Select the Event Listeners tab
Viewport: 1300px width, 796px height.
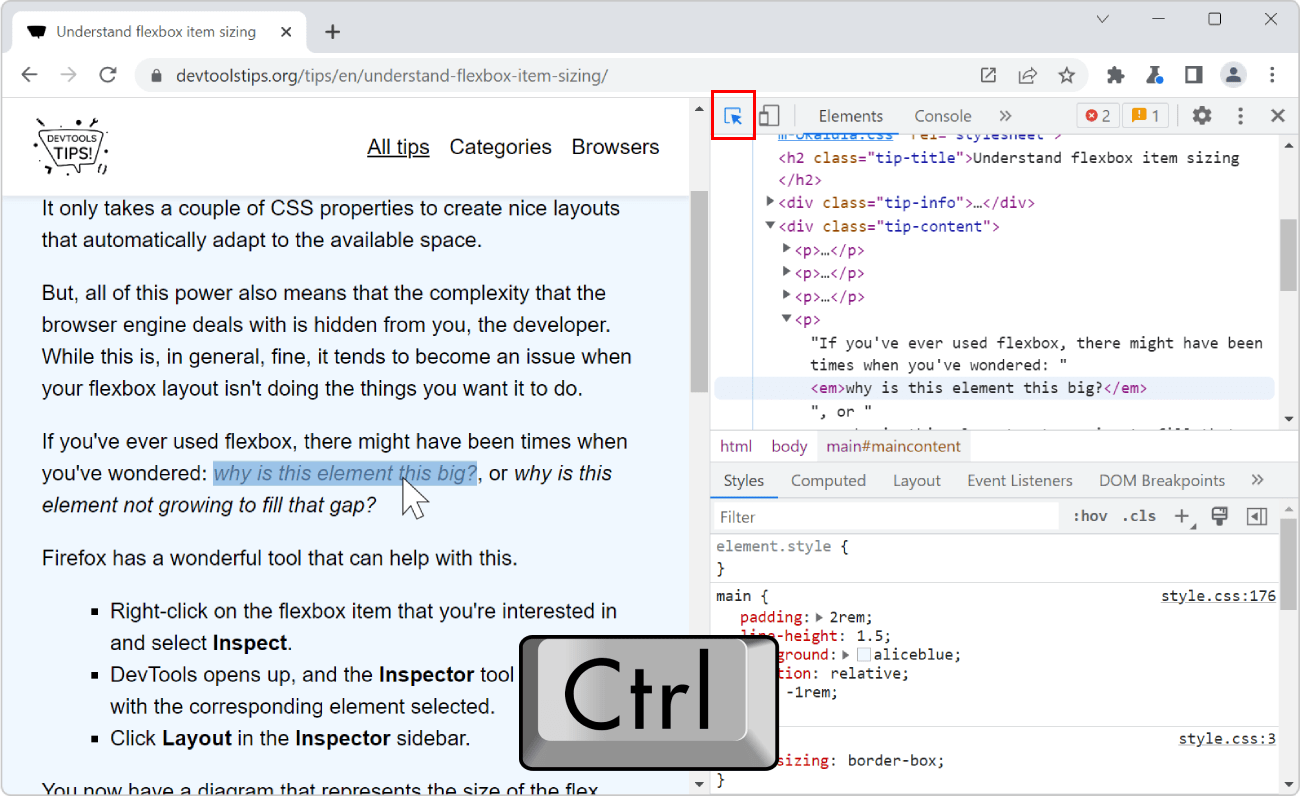(1019, 480)
